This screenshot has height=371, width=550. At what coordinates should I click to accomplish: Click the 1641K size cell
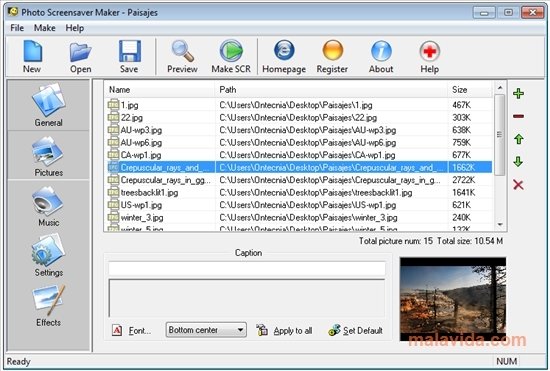(x=463, y=193)
